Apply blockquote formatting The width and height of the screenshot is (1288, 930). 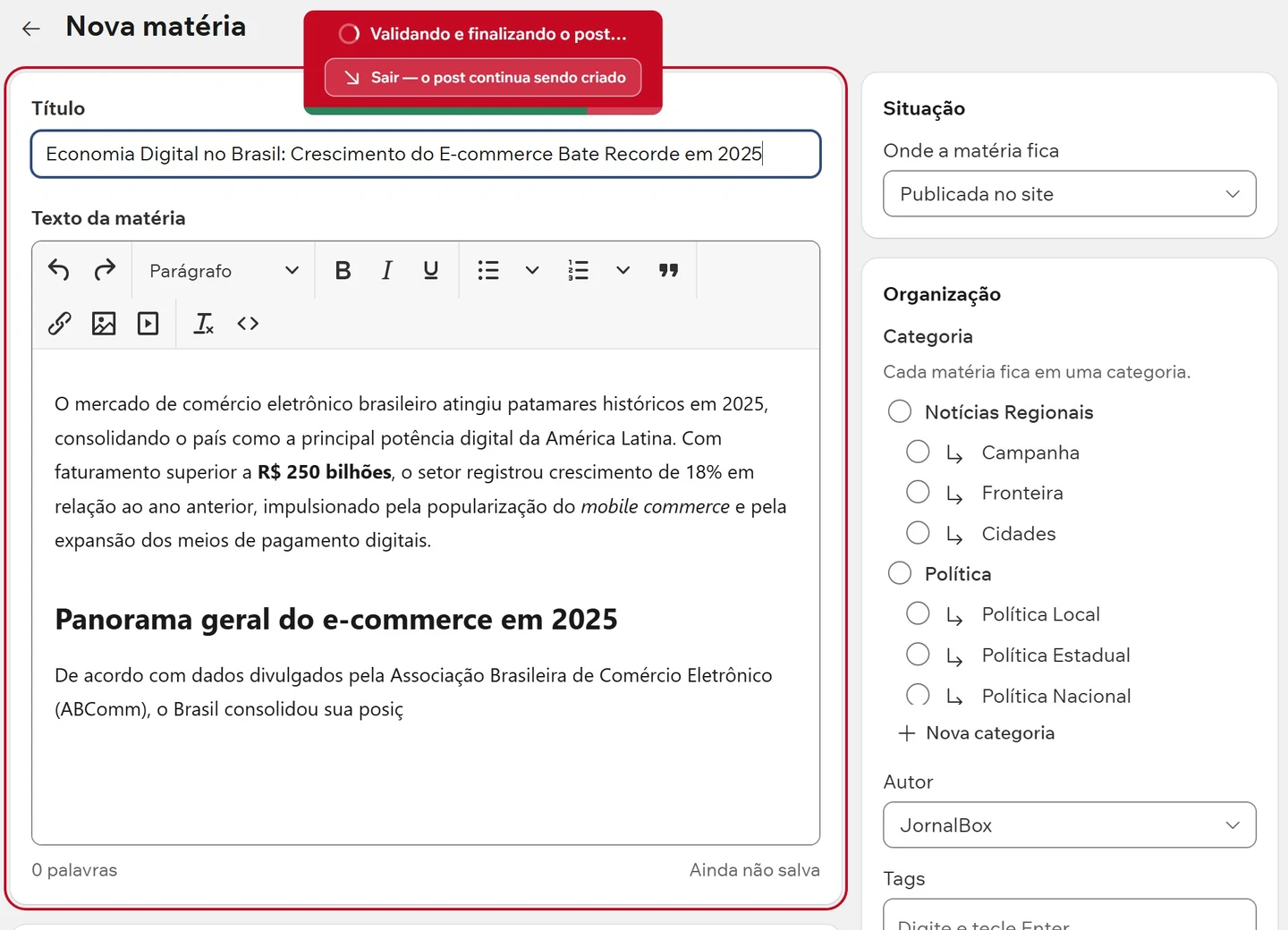coord(668,270)
